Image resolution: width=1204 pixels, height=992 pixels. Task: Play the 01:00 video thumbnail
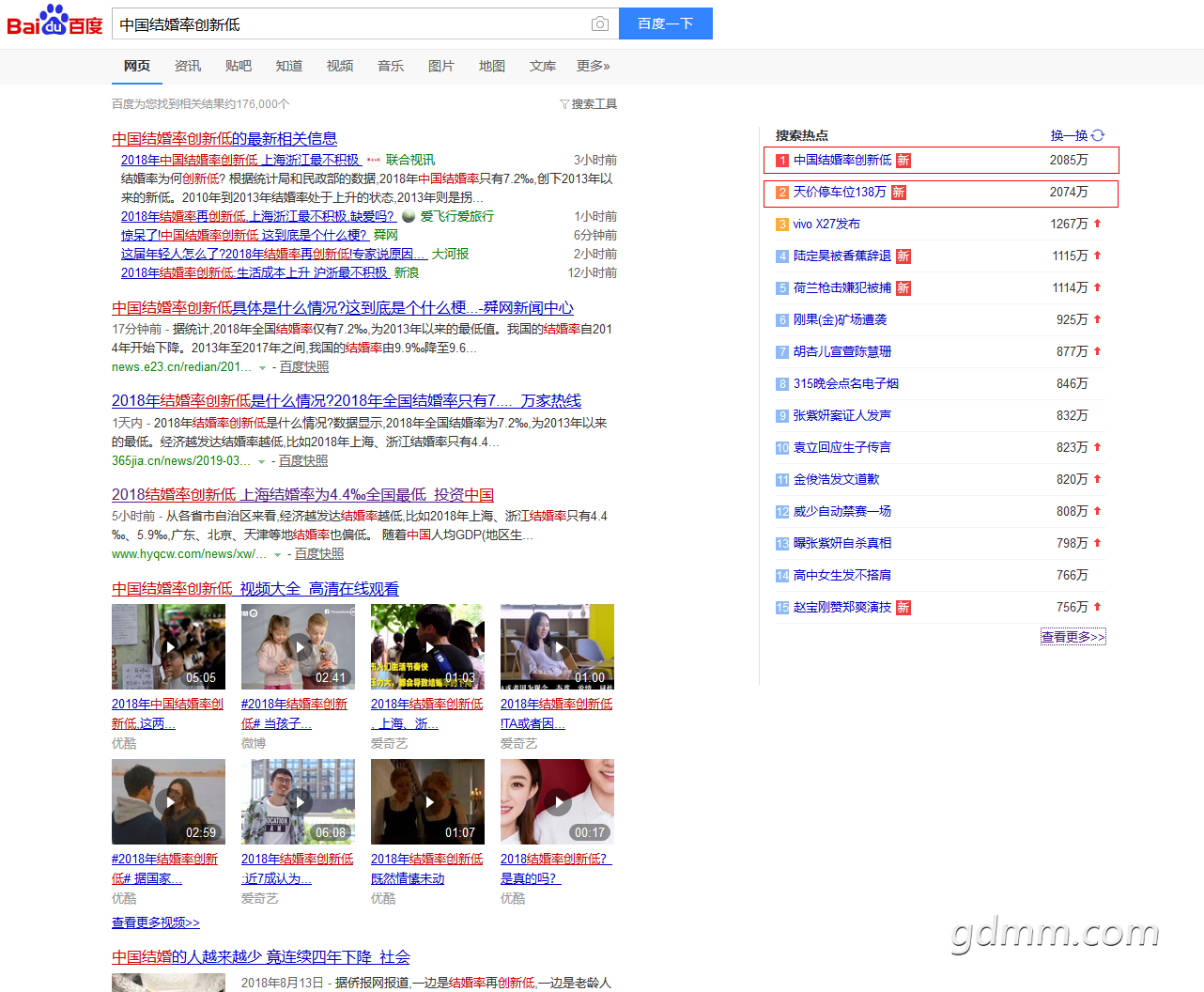[557, 646]
